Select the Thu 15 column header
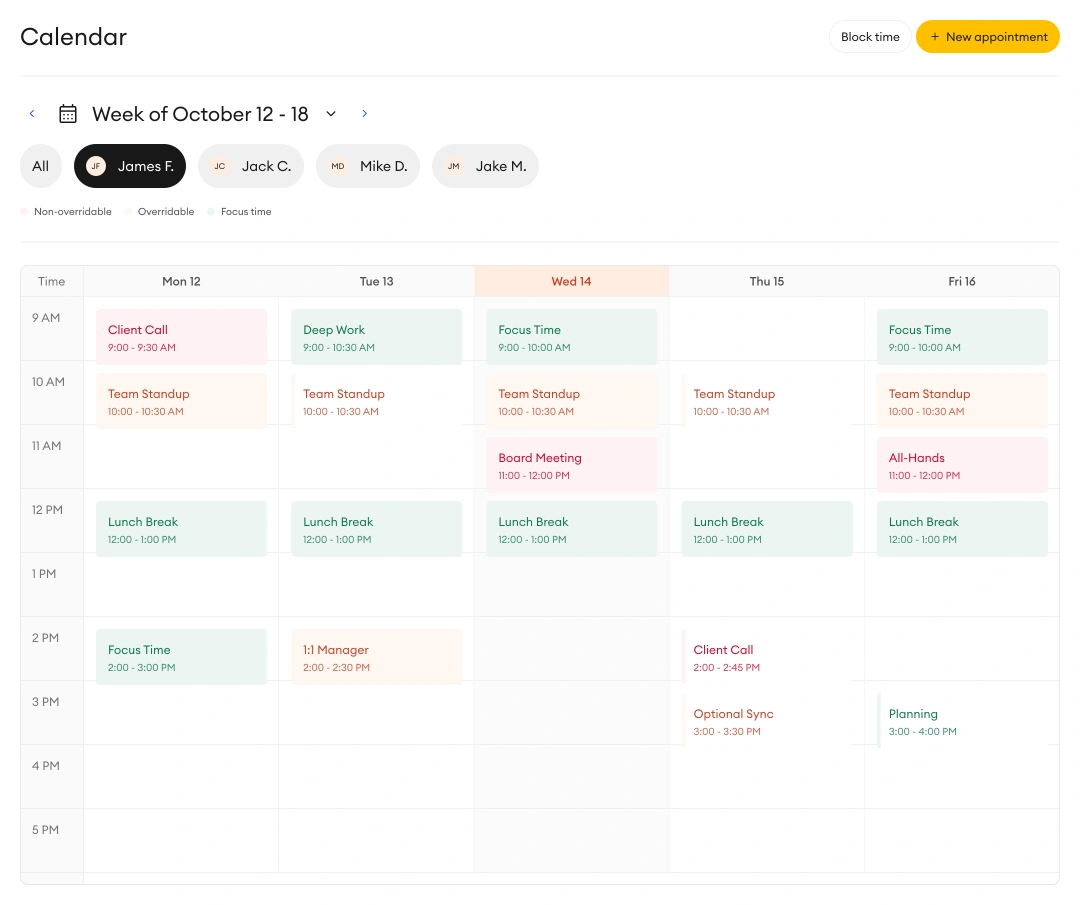 click(x=767, y=281)
